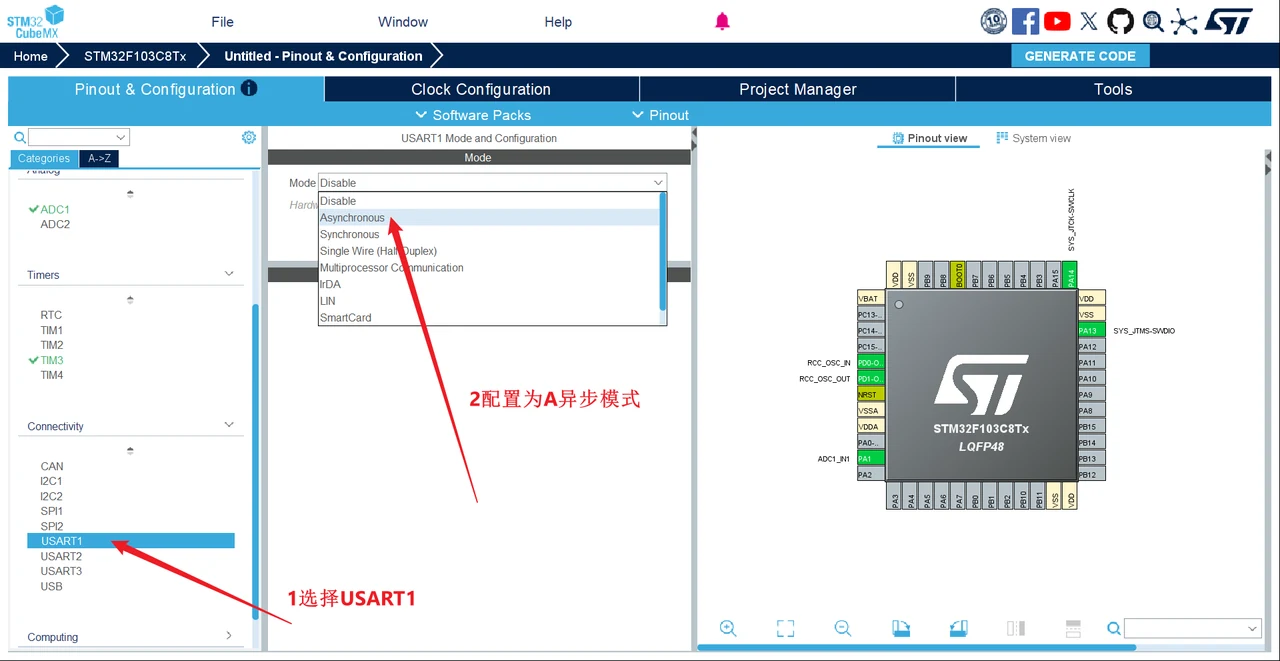Image resolution: width=1280 pixels, height=661 pixels.
Task: Switch to the Project Manager tab
Action: click(798, 89)
